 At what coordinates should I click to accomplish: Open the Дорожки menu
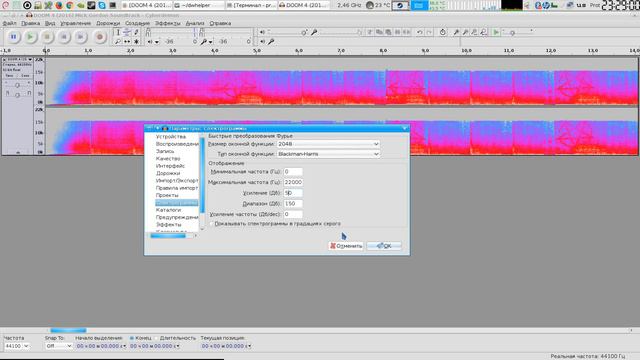[108, 23]
